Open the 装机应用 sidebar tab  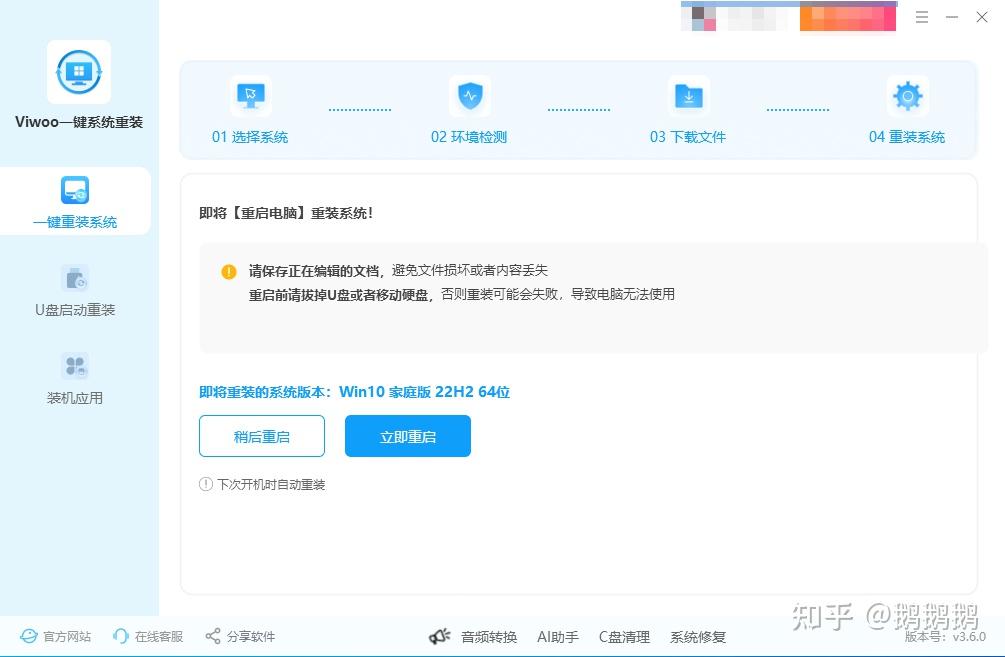pos(75,378)
